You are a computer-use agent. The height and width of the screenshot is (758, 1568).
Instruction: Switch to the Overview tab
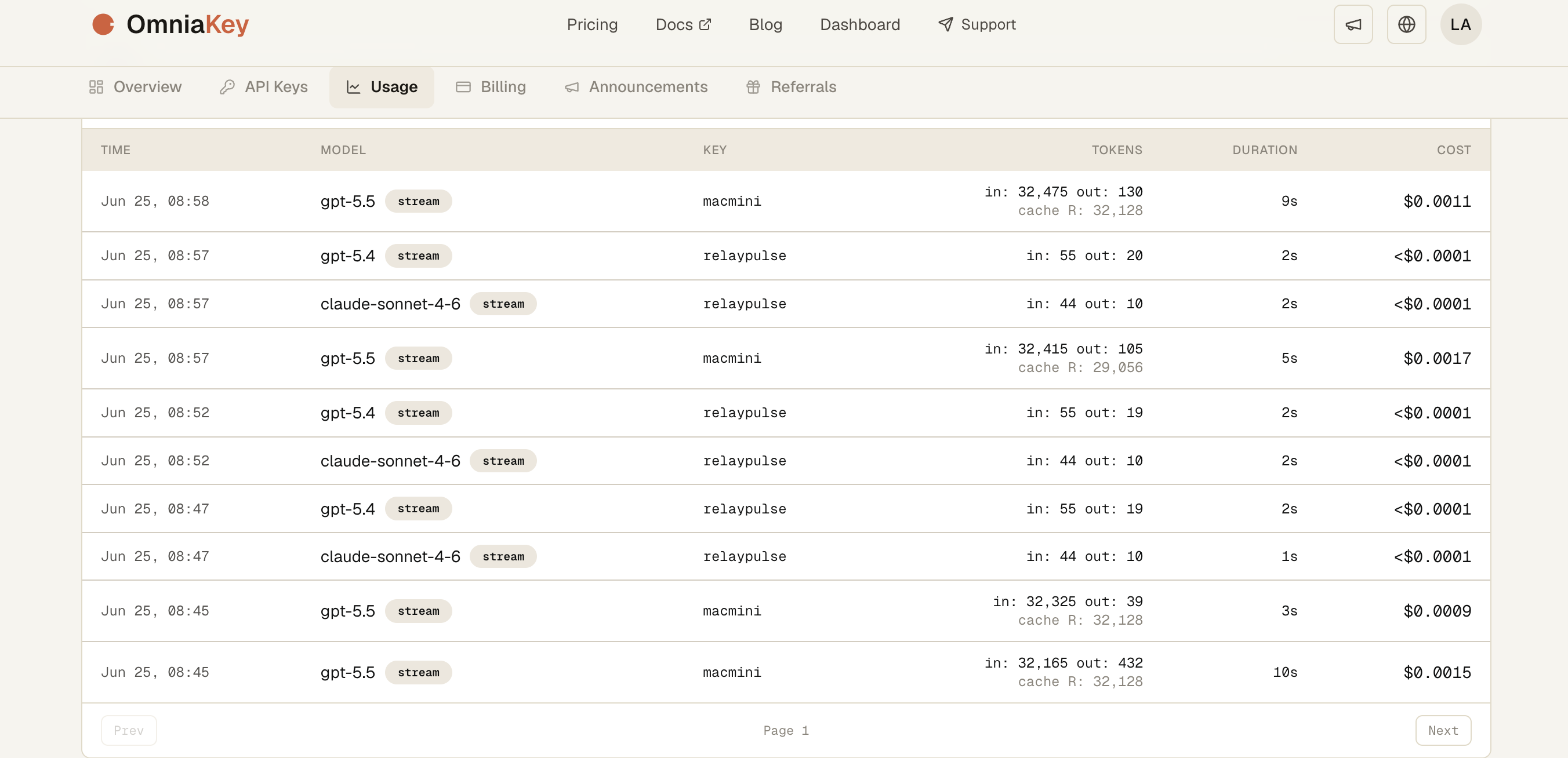(135, 87)
